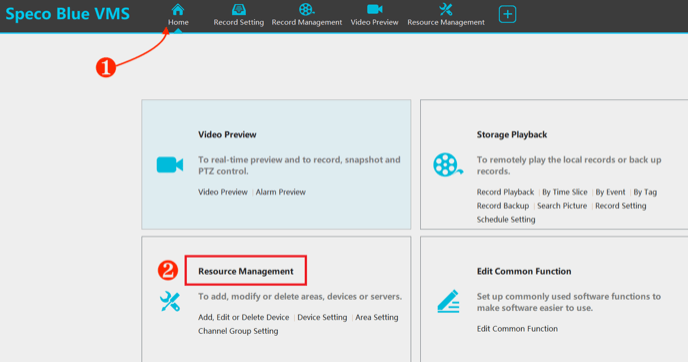688x362 pixels.
Task: Follow the Add, Edit or Delete Device link
Action: 244,317
